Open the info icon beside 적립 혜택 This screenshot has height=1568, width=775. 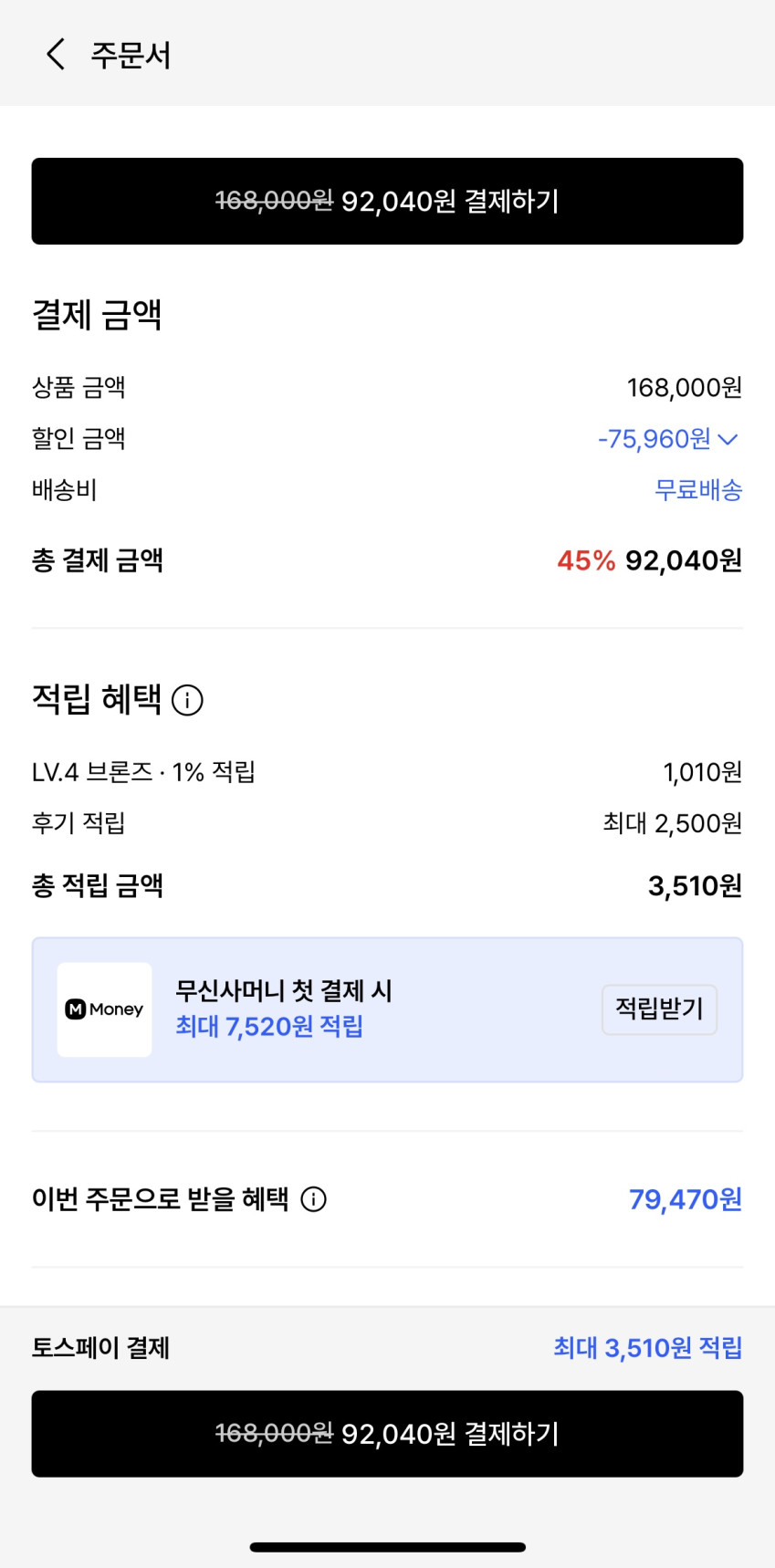[x=187, y=700]
